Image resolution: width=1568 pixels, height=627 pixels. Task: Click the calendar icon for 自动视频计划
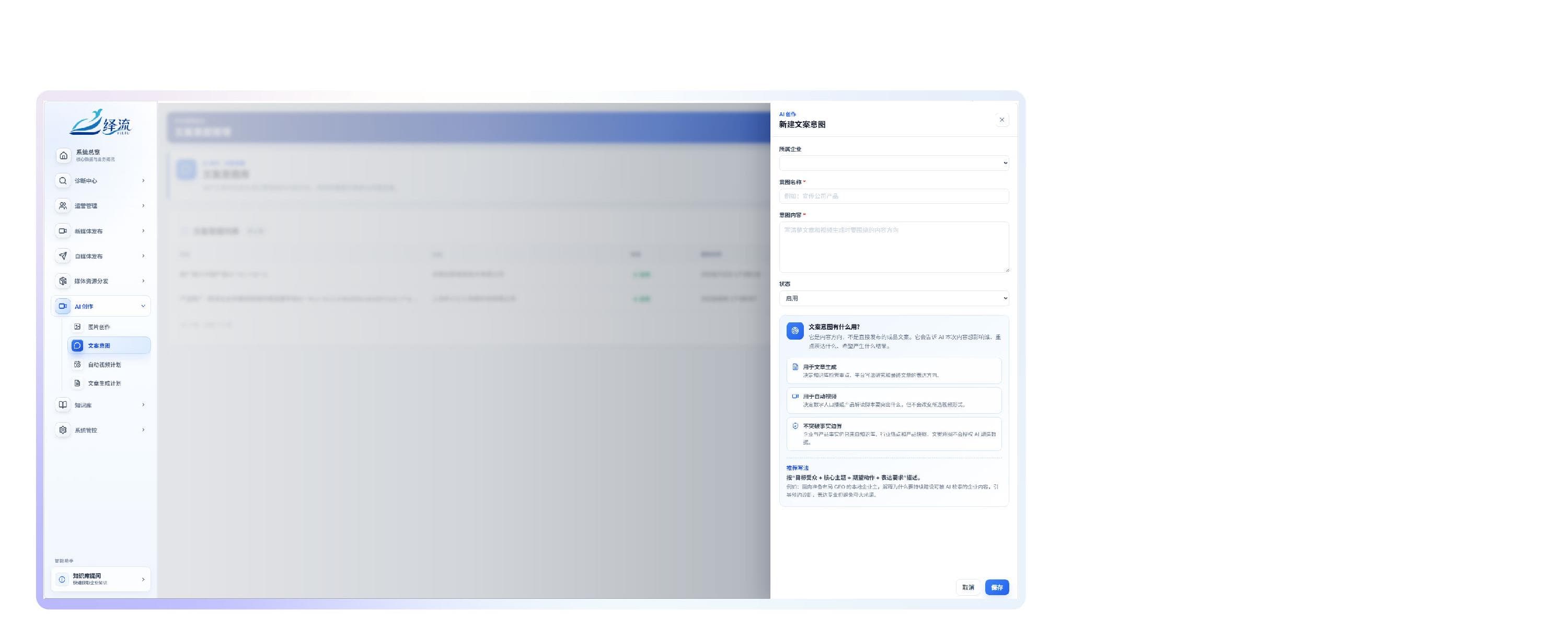pyautogui.click(x=77, y=365)
